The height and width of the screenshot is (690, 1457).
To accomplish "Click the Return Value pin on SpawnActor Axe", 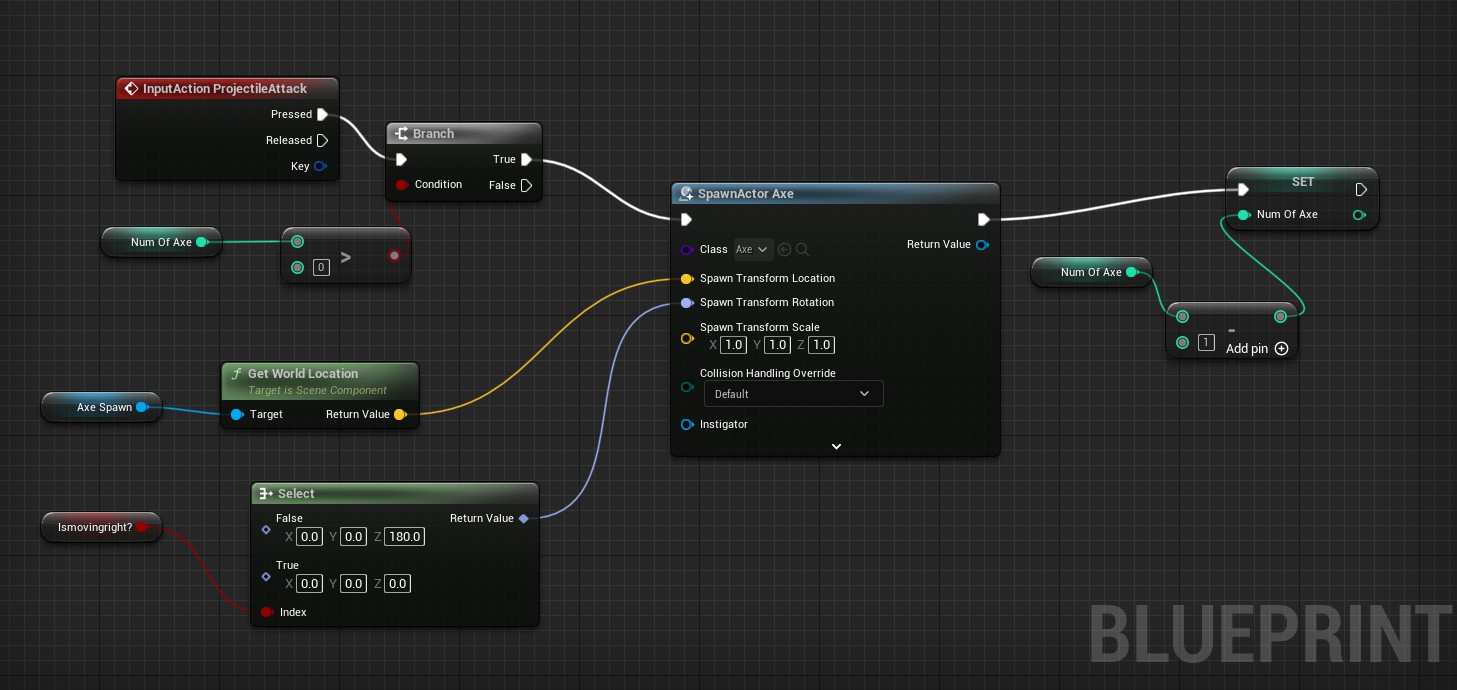I will click(x=982, y=245).
